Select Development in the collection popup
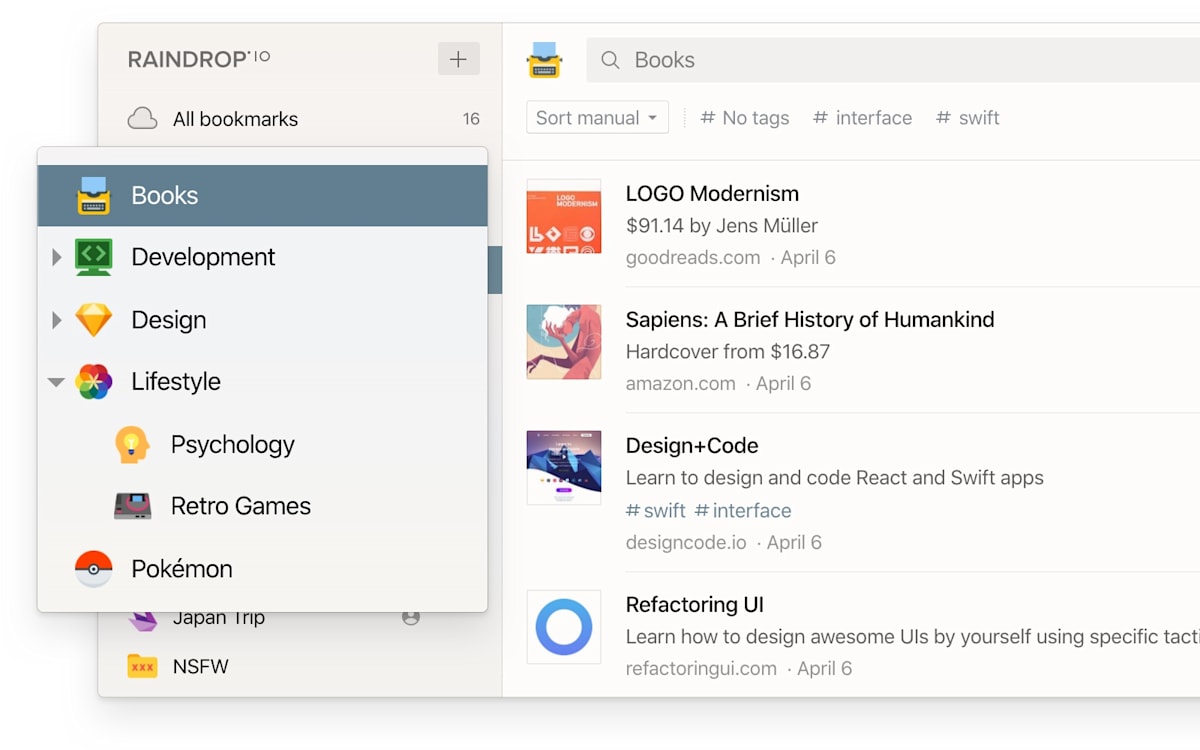This screenshot has height=750, width=1200. click(262, 257)
